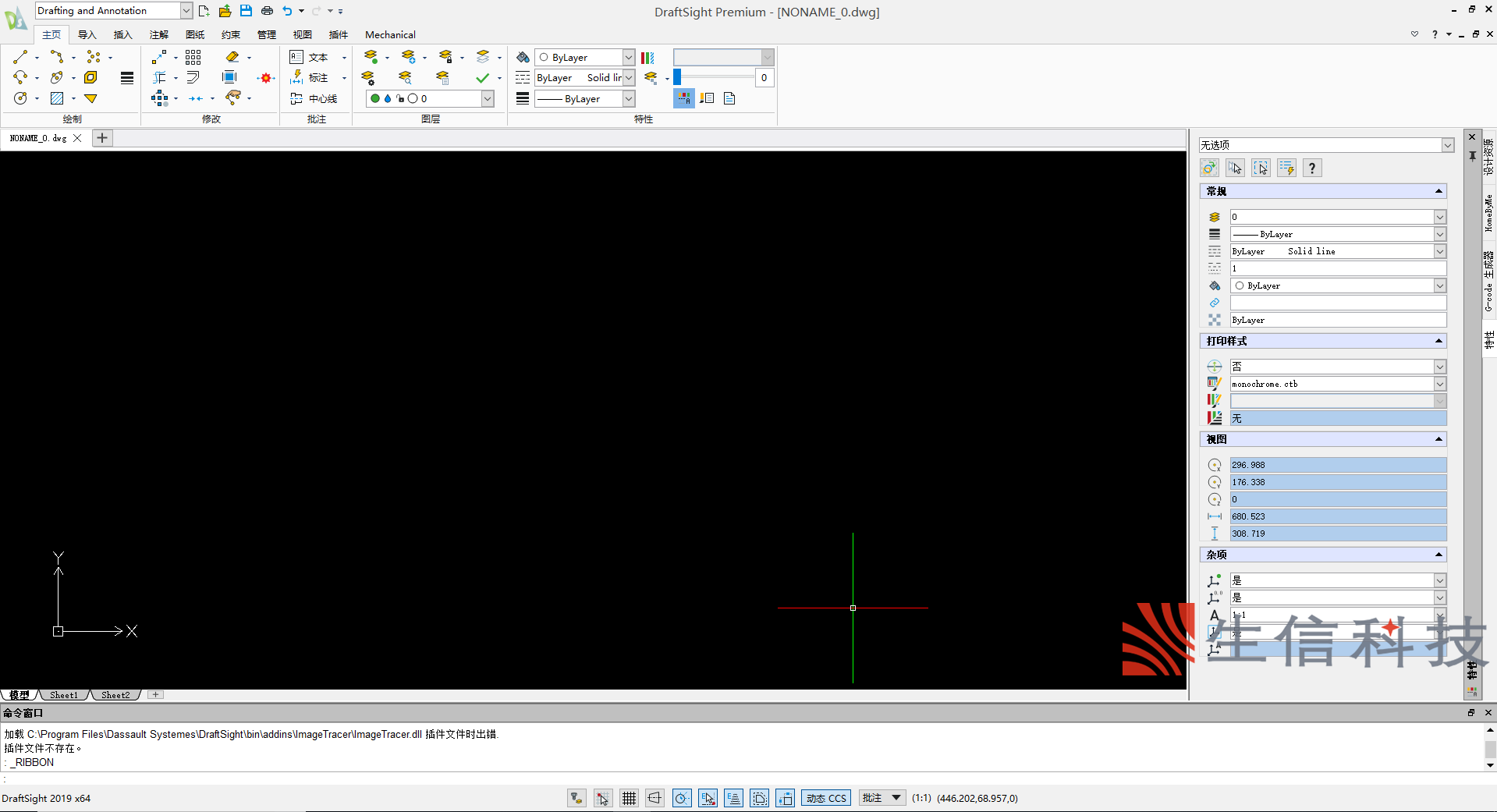The height and width of the screenshot is (812, 1497).
Task: Click the Open folder icon
Action: pos(225,11)
